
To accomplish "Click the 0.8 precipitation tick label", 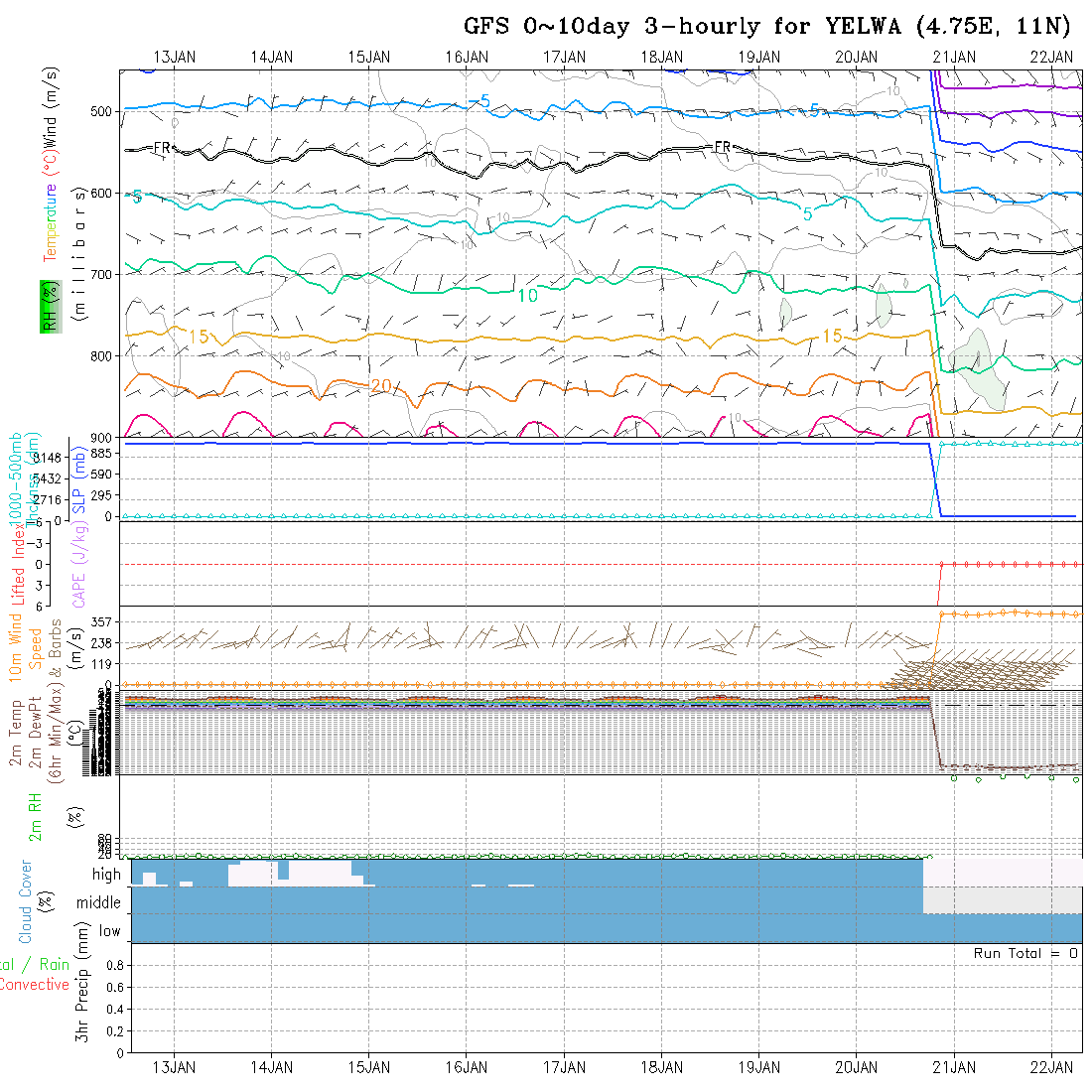I will point(113,965).
